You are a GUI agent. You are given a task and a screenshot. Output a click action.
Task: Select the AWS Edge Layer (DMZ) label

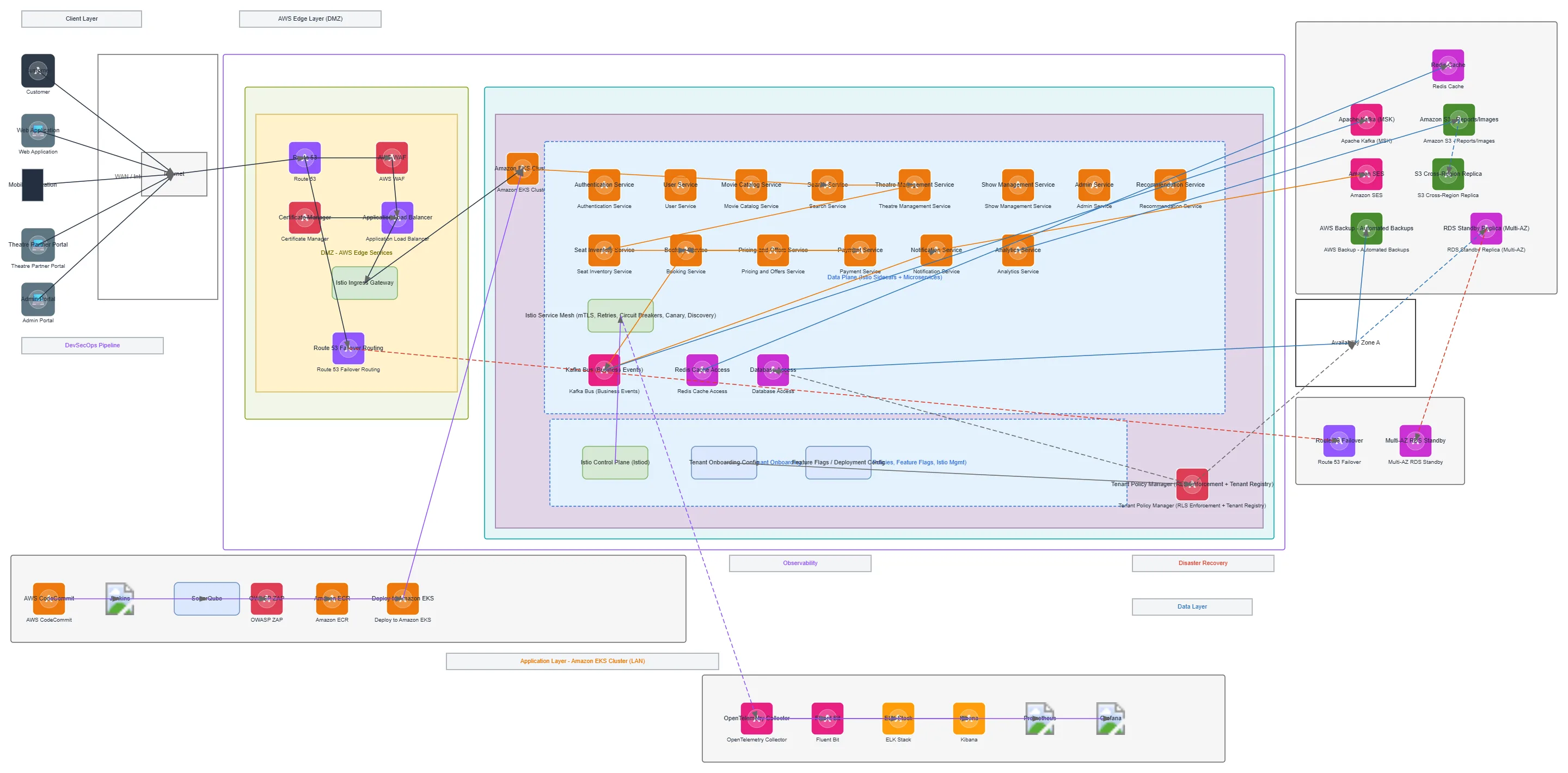310,19
